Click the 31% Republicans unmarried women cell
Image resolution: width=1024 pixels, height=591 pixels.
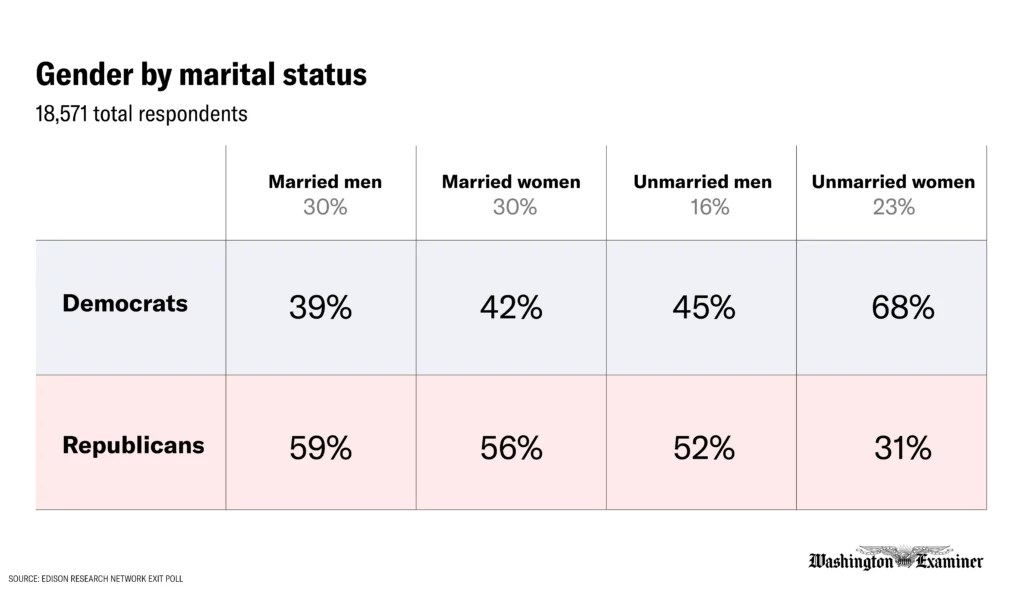(902, 448)
